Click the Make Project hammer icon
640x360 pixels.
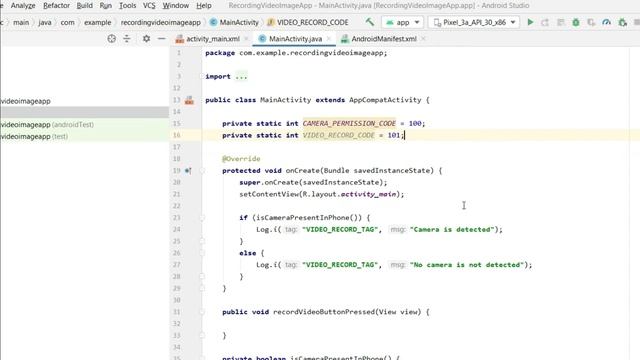370,22
